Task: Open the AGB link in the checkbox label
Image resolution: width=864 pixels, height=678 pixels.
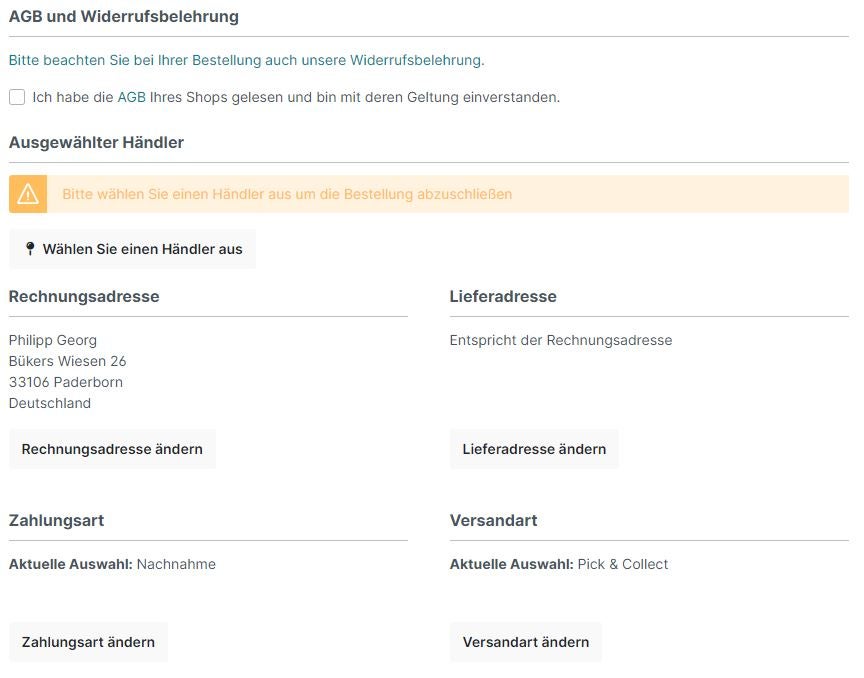Action: pos(132,98)
